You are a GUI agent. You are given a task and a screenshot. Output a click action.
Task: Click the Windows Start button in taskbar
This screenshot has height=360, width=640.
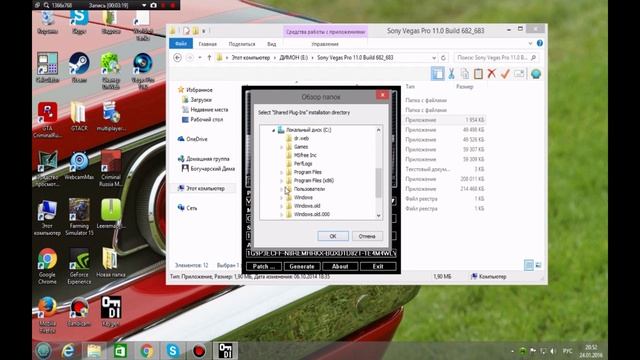click(43, 351)
